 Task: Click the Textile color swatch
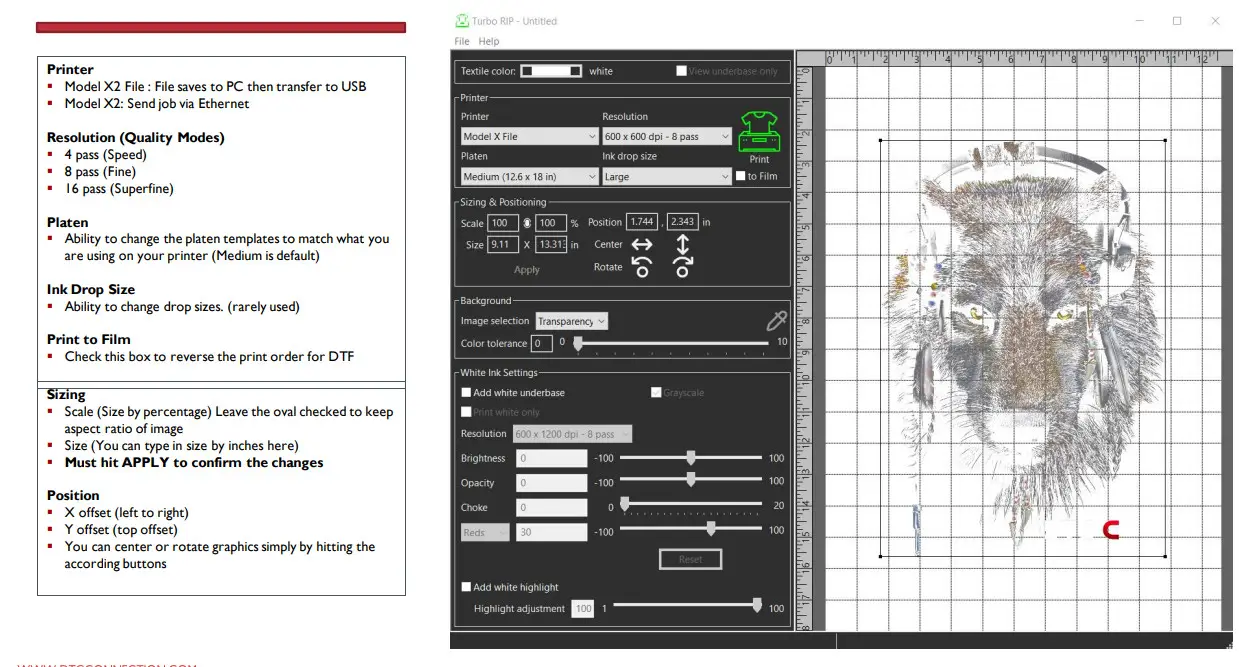click(x=552, y=71)
